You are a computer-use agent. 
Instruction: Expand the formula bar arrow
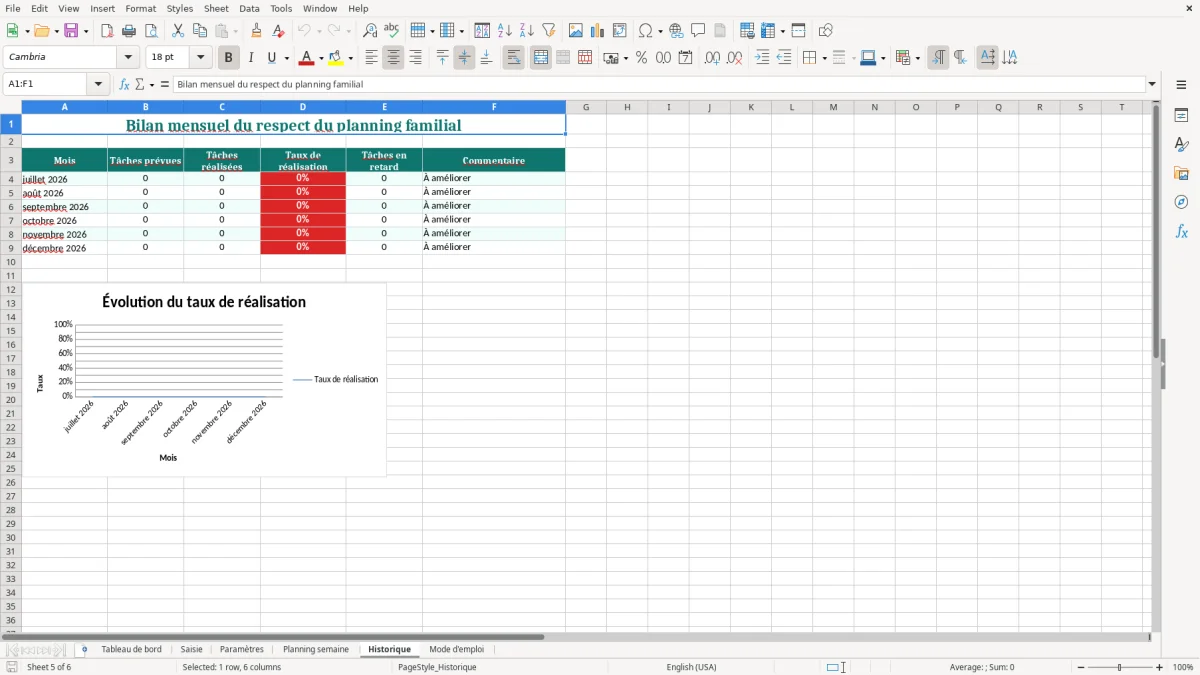[x=1152, y=85]
